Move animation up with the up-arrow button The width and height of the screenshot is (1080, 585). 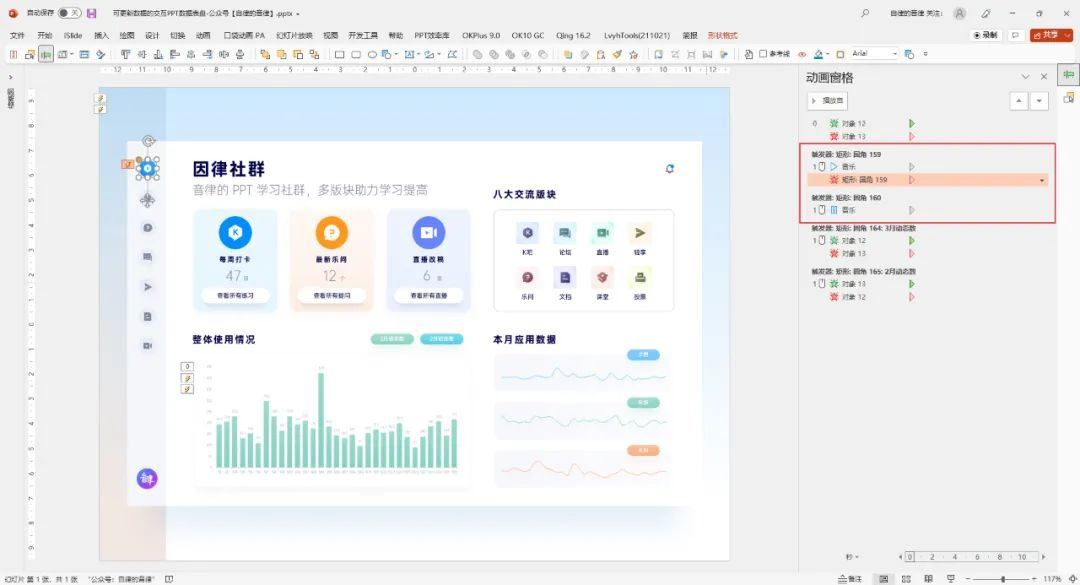coord(1019,101)
